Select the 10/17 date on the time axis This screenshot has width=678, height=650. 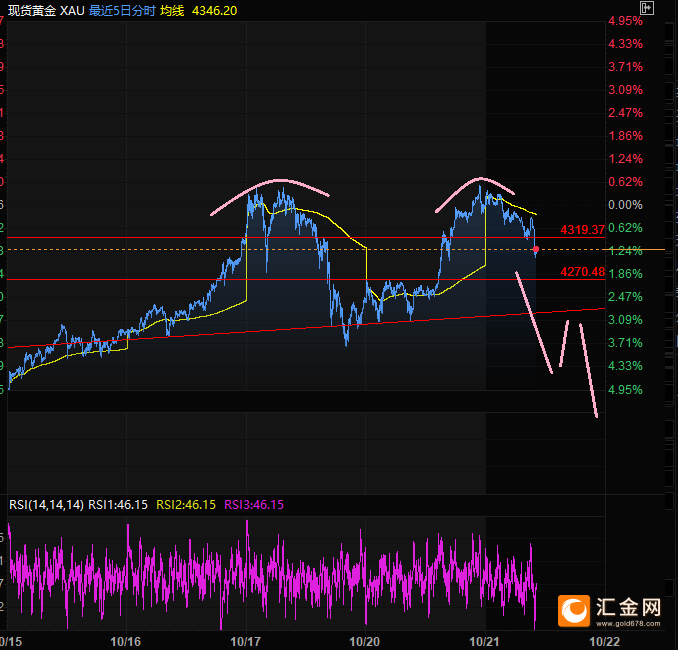point(246,641)
